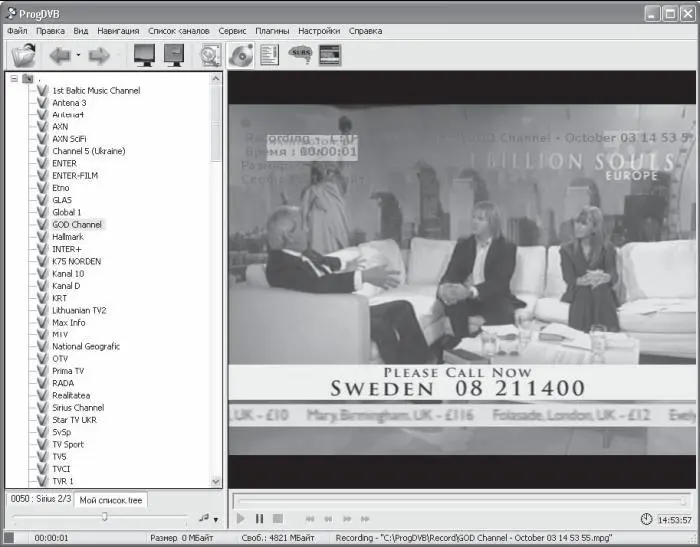The image size is (700, 547).
Task: Open the audio note dropdown near volume
Action: click(x=218, y=518)
